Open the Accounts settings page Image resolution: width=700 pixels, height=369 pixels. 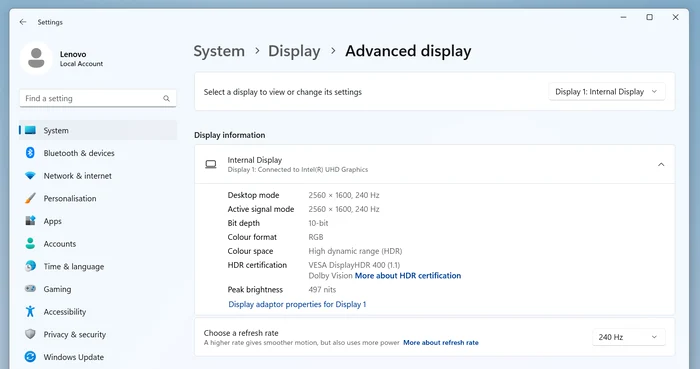click(98, 244)
